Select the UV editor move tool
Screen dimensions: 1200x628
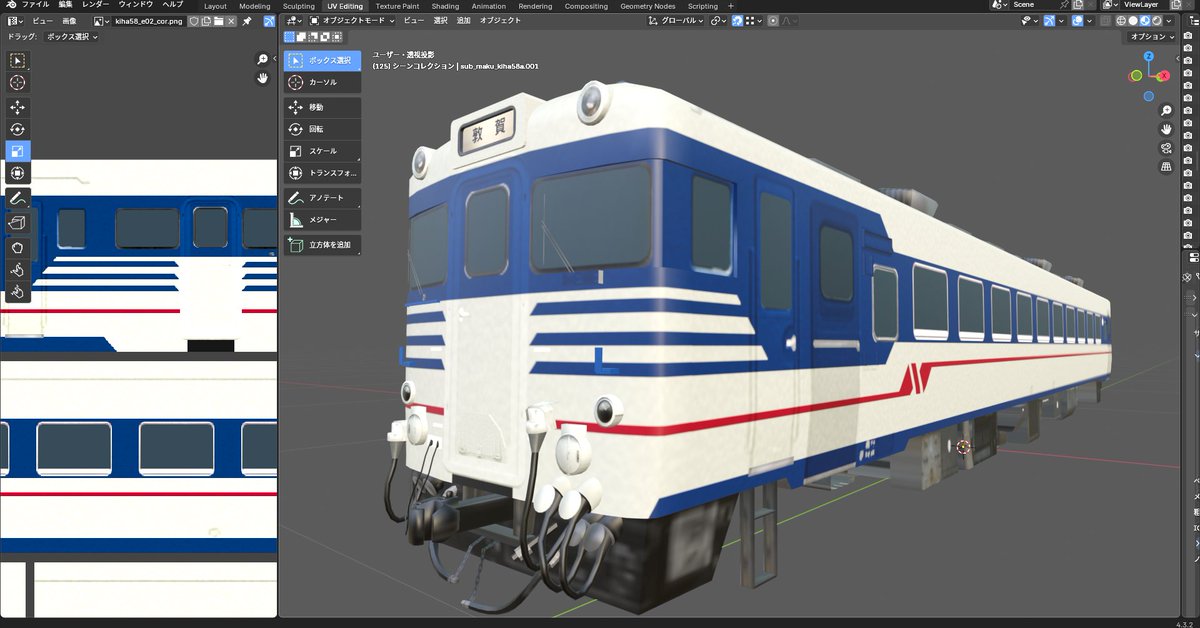pyautogui.click(x=17, y=107)
